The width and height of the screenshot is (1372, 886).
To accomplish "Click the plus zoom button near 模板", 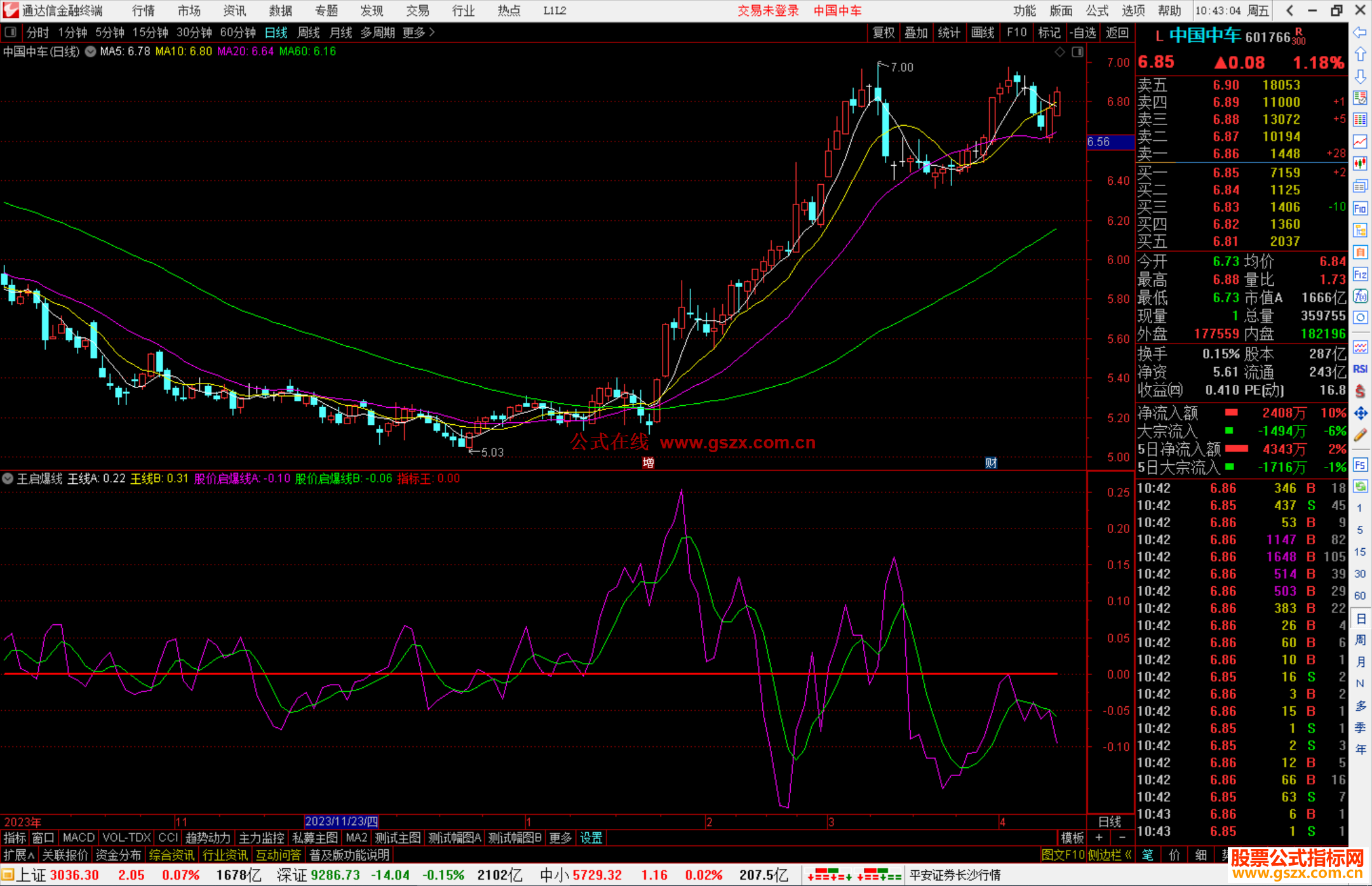I will pyautogui.click(x=1099, y=838).
